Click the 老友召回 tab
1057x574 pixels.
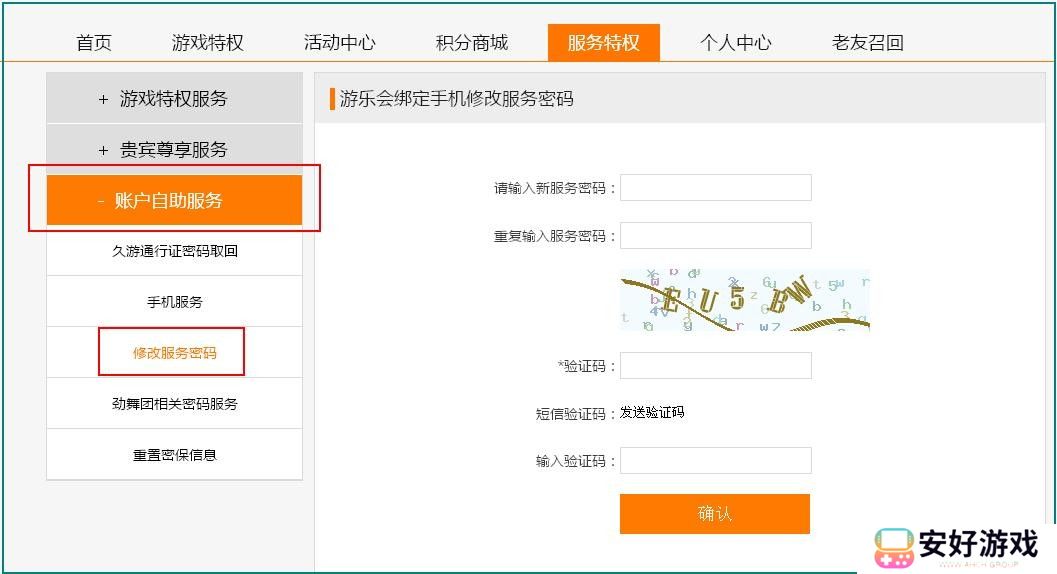867,42
